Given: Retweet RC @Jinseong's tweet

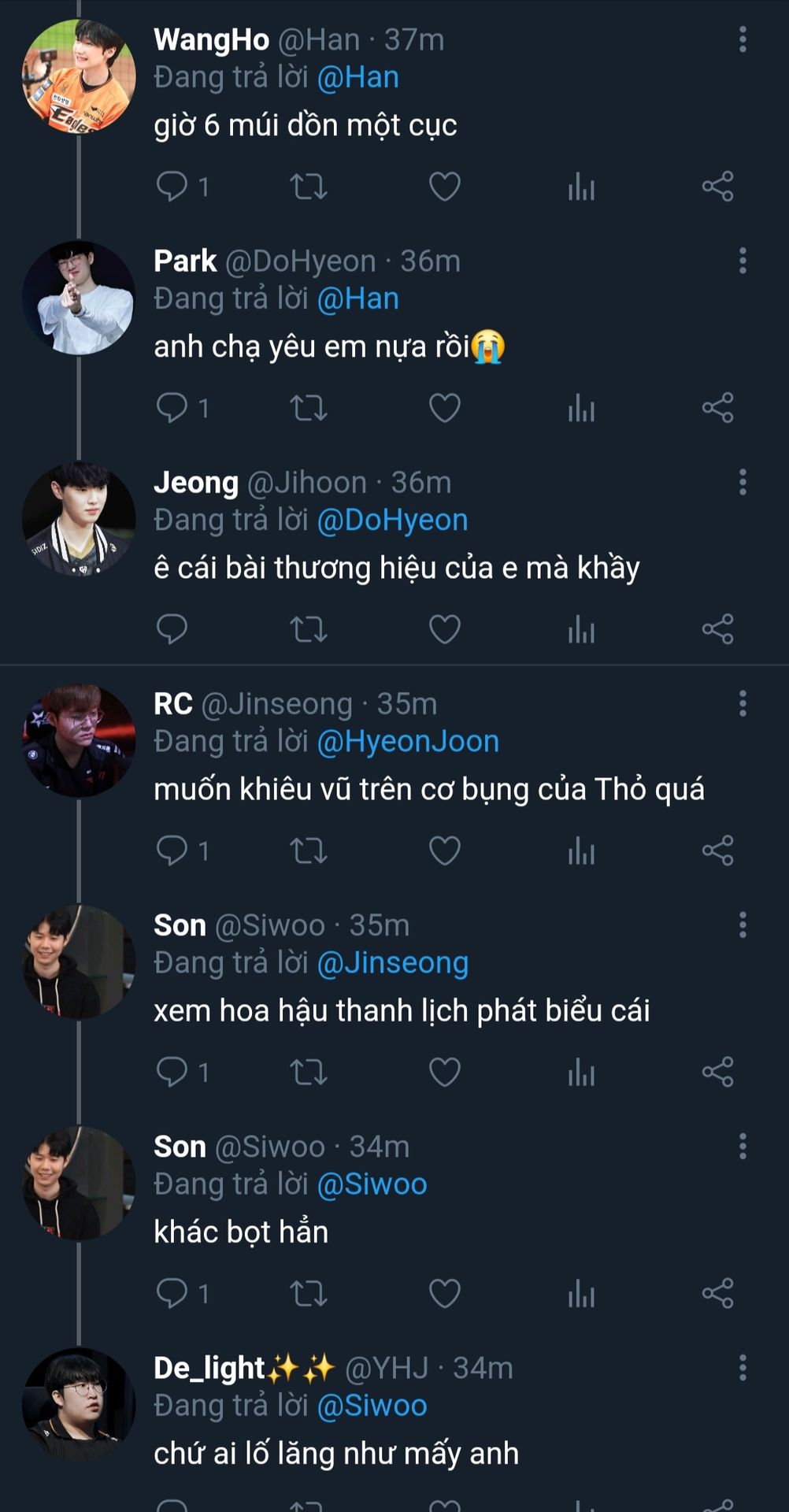Looking at the screenshot, I should pyautogui.click(x=308, y=850).
